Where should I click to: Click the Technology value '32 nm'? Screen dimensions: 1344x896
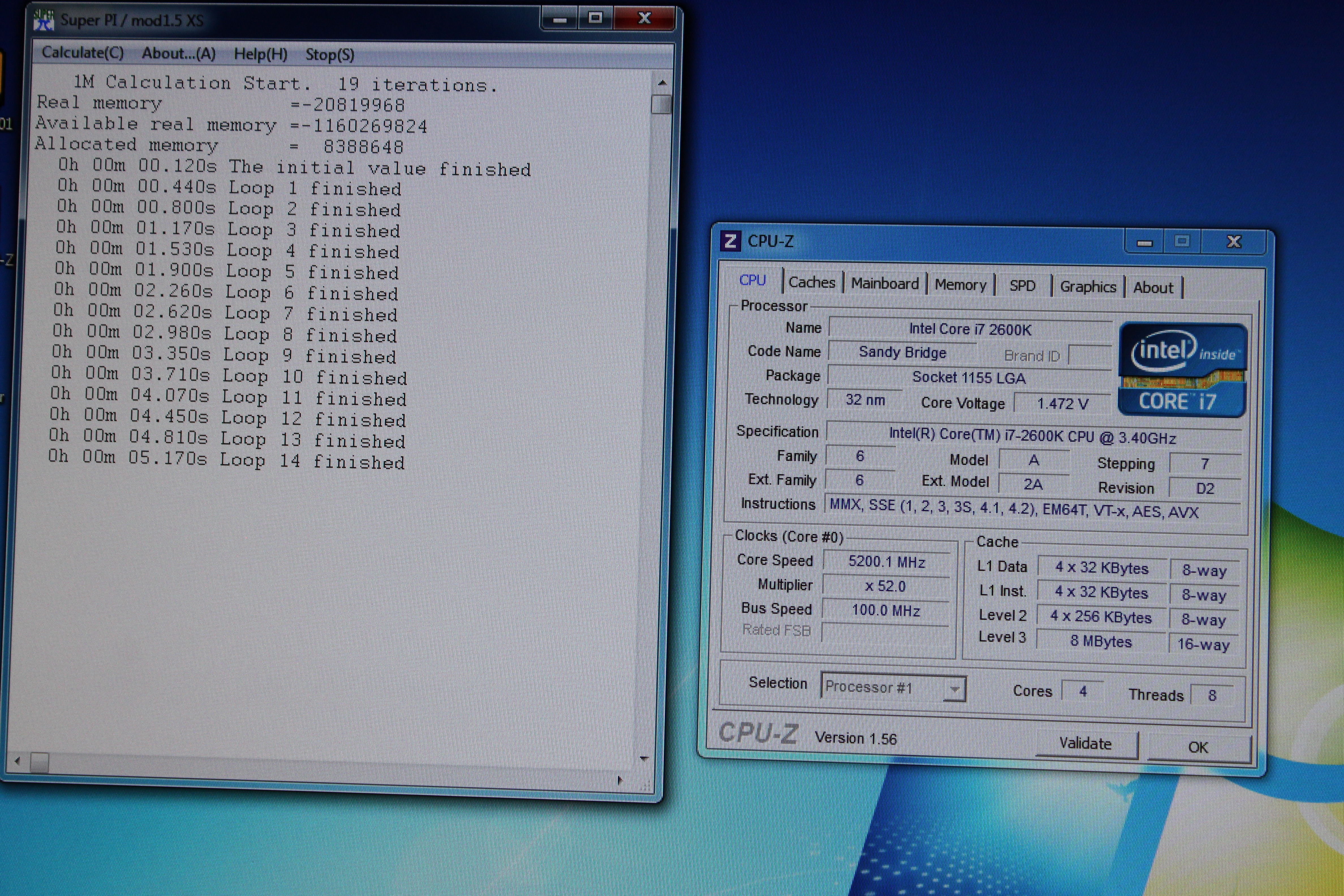click(865, 400)
